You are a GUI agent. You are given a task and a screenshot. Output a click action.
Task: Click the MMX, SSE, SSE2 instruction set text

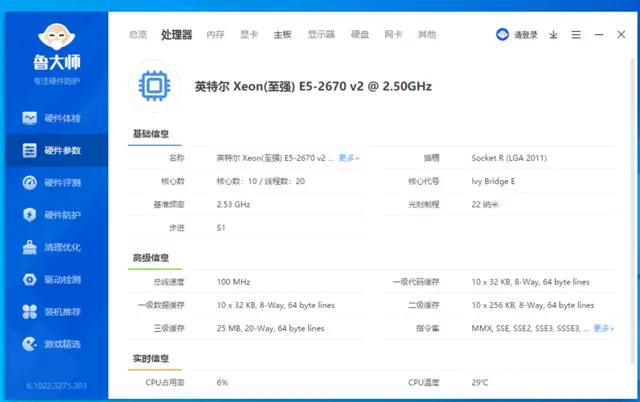pos(530,328)
